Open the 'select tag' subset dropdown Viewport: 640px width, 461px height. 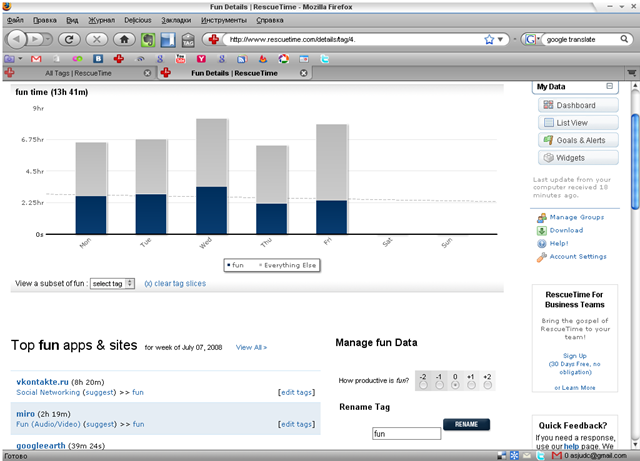click(112, 283)
